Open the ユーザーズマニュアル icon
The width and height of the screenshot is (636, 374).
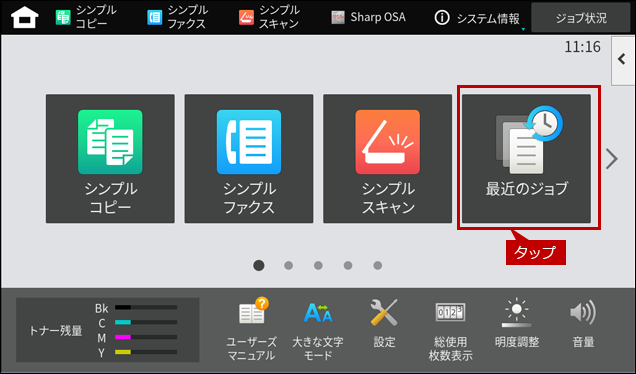[251, 329]
